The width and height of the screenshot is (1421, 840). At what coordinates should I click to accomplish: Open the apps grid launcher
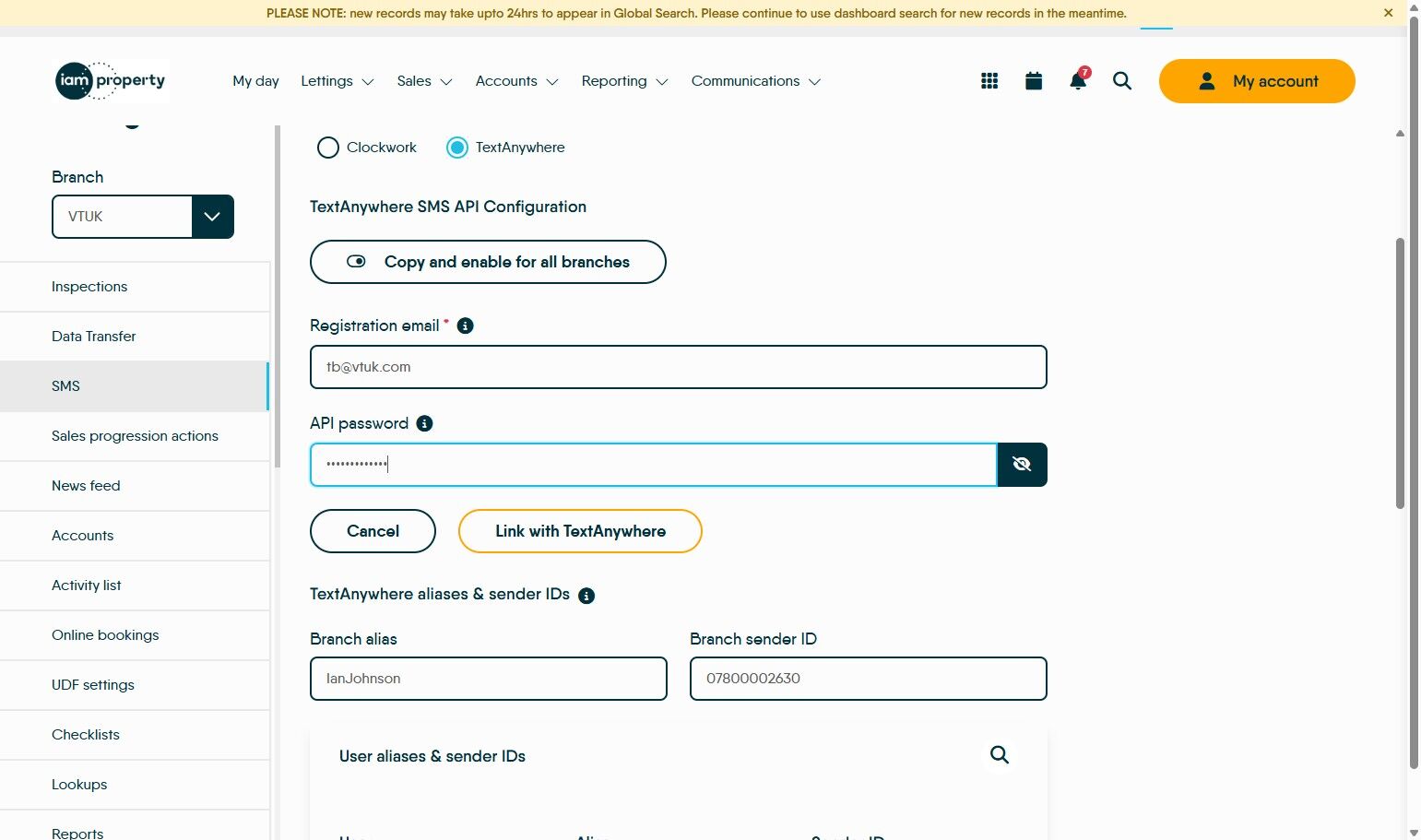click(x=989, y=81)
